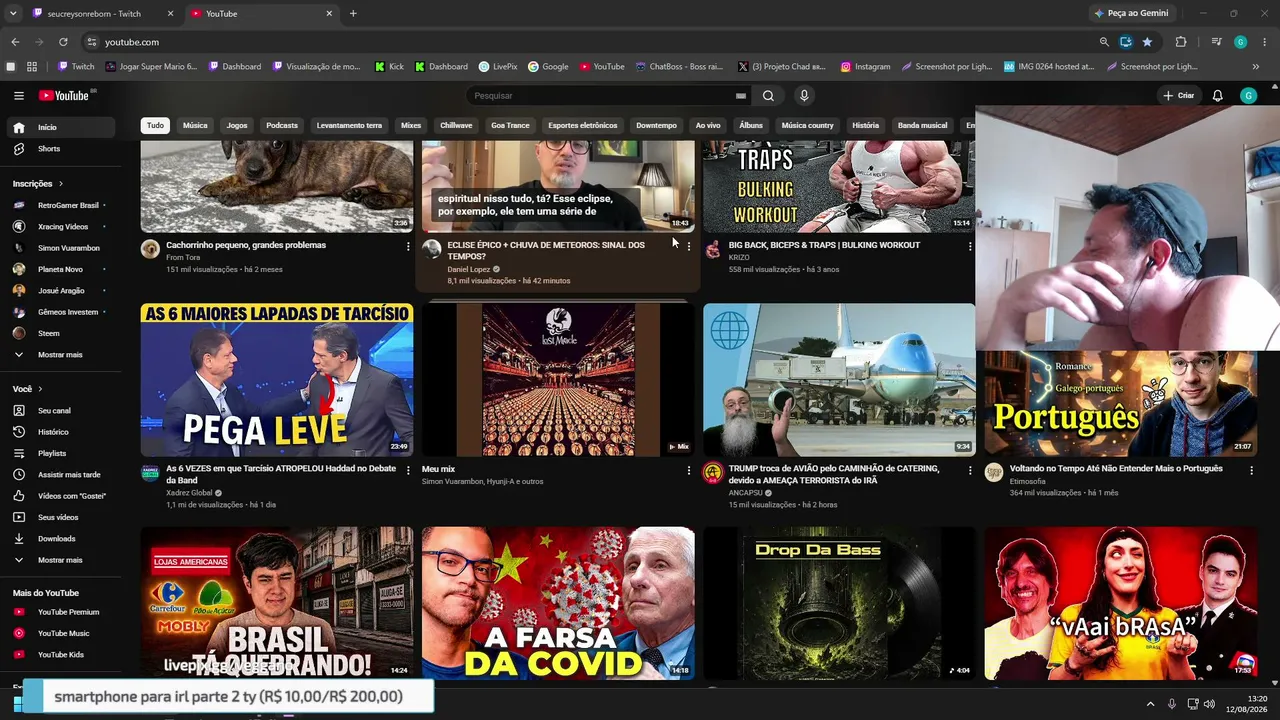Click the Criar button
The height and width of the screenshot is (720, 1280).
(1179, 96)
